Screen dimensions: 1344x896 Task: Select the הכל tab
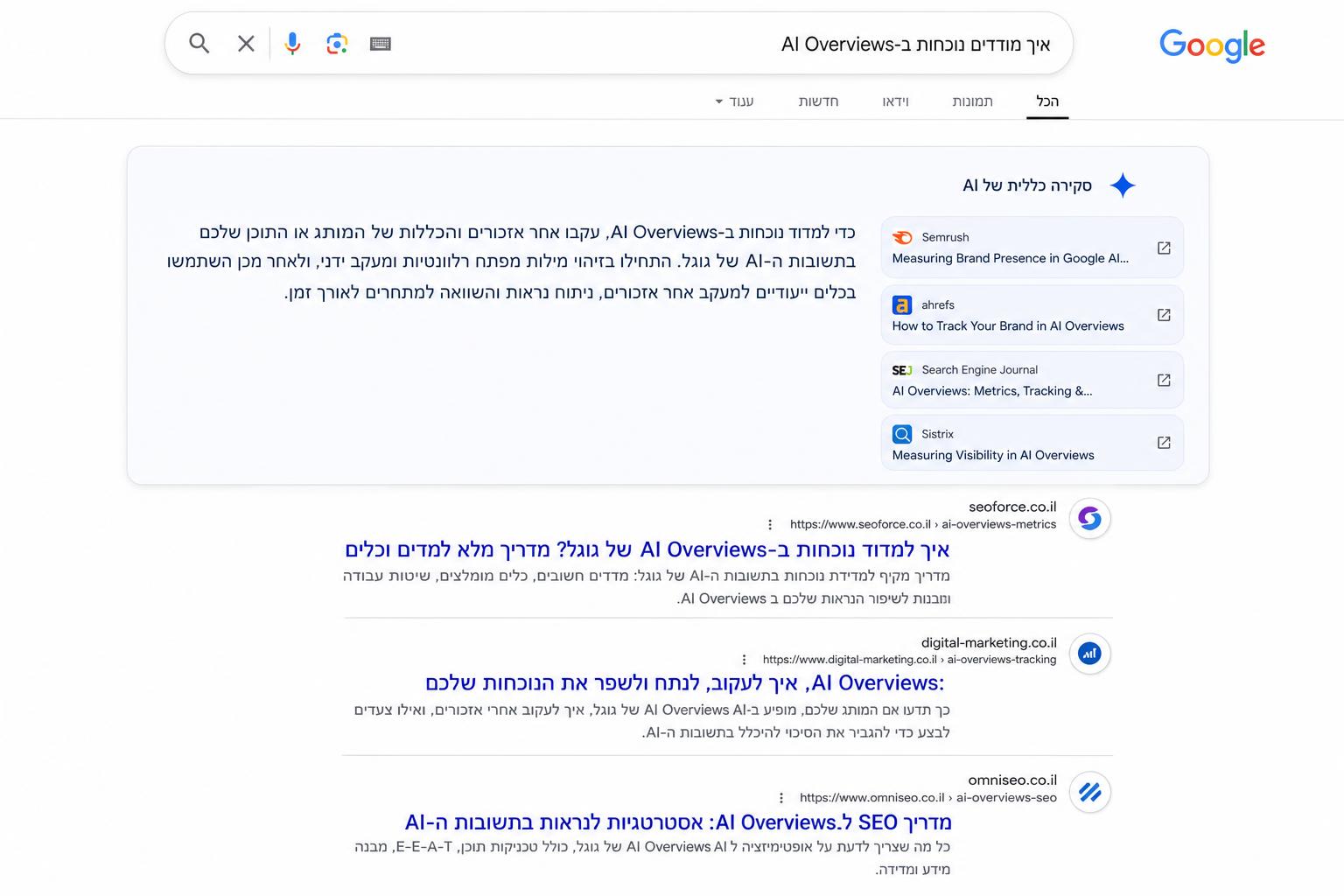point(1047,101)
